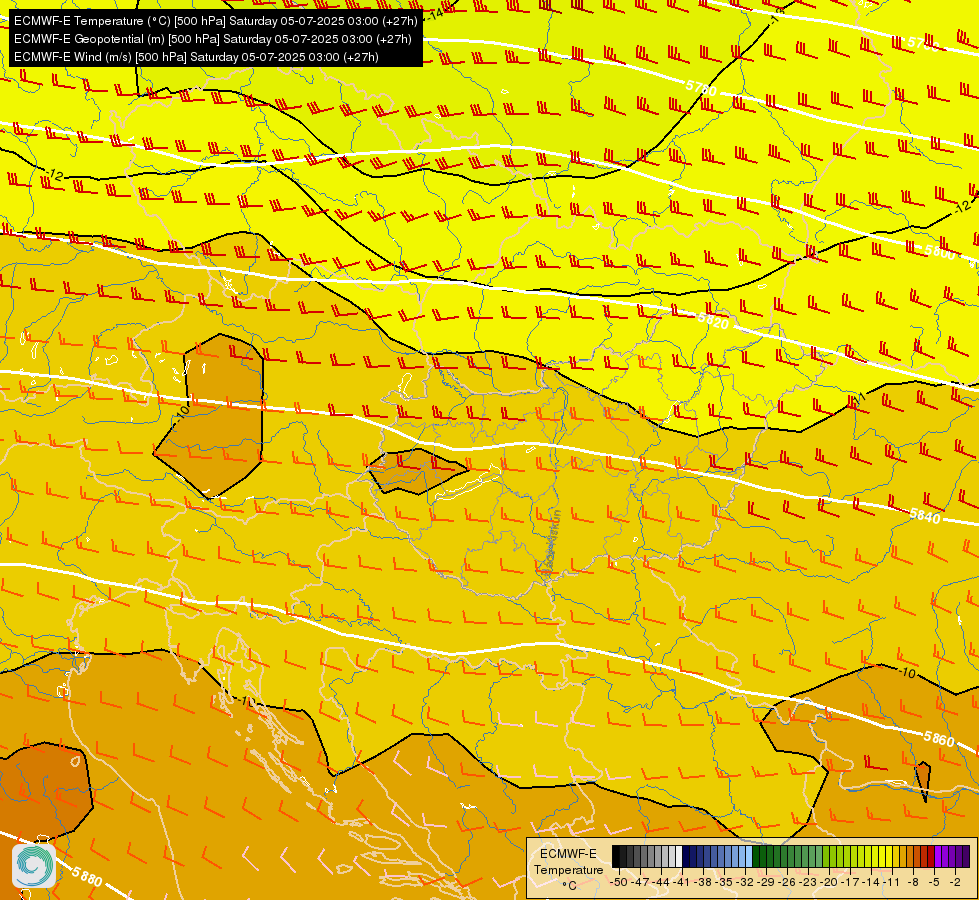Pick the white swatch just before -41 in the legend
Image resolution: width=979 pixels, height=900 pixels.
click(679, 856)
